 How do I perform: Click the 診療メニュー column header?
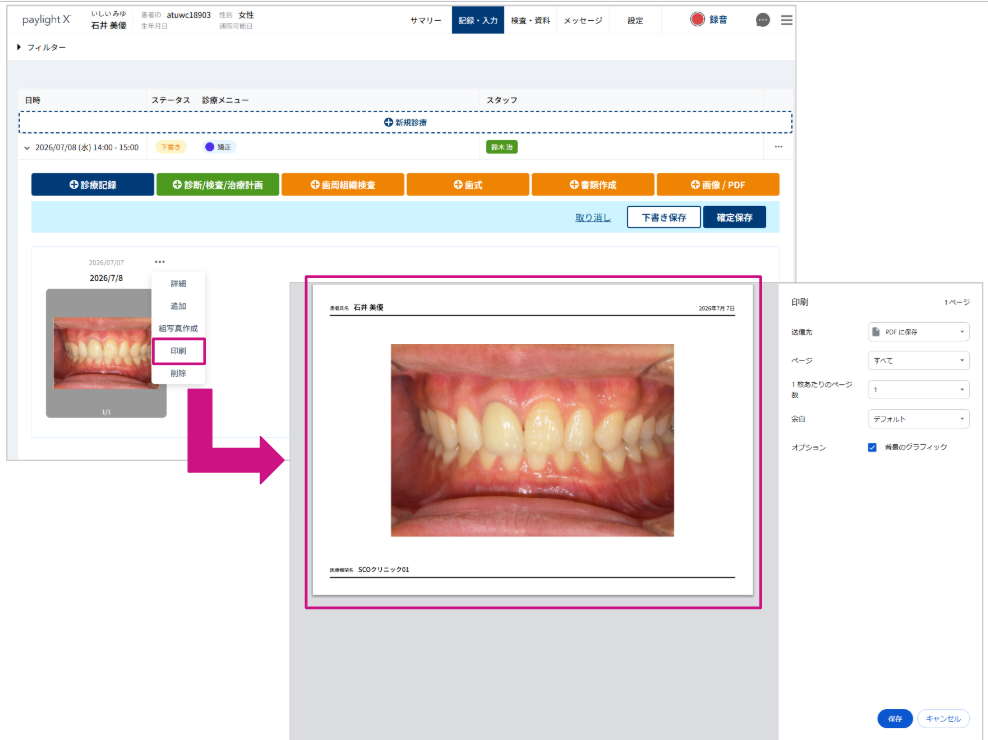point(225,100)
